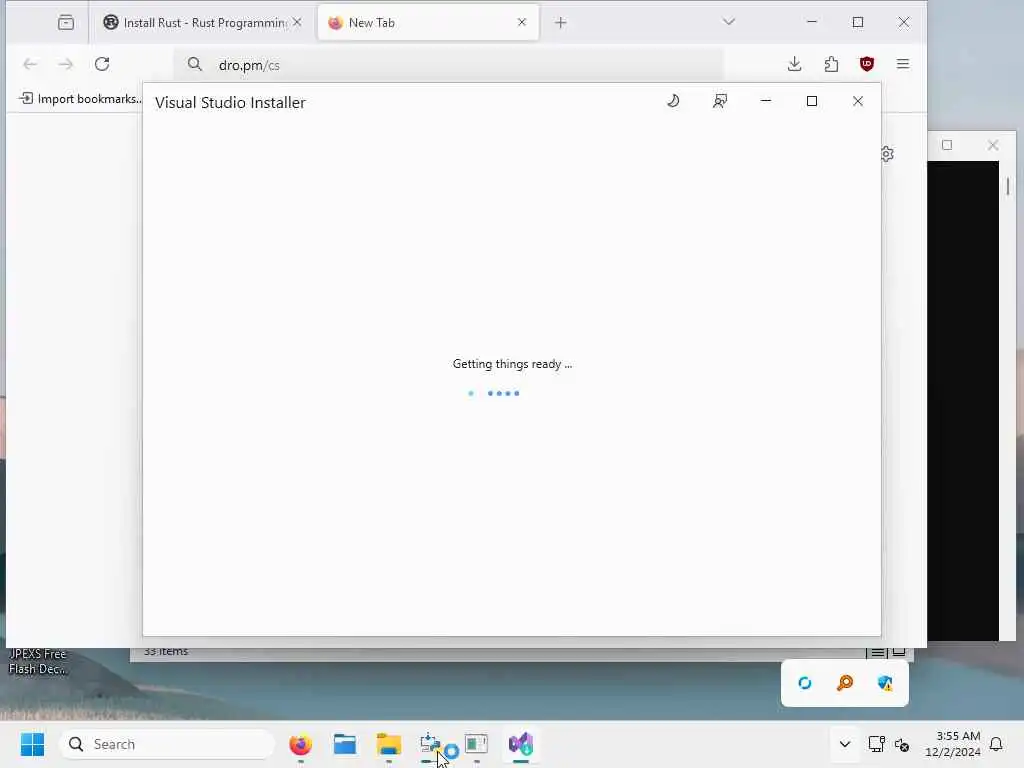Close the black terminal window behind

coord(993,145)
